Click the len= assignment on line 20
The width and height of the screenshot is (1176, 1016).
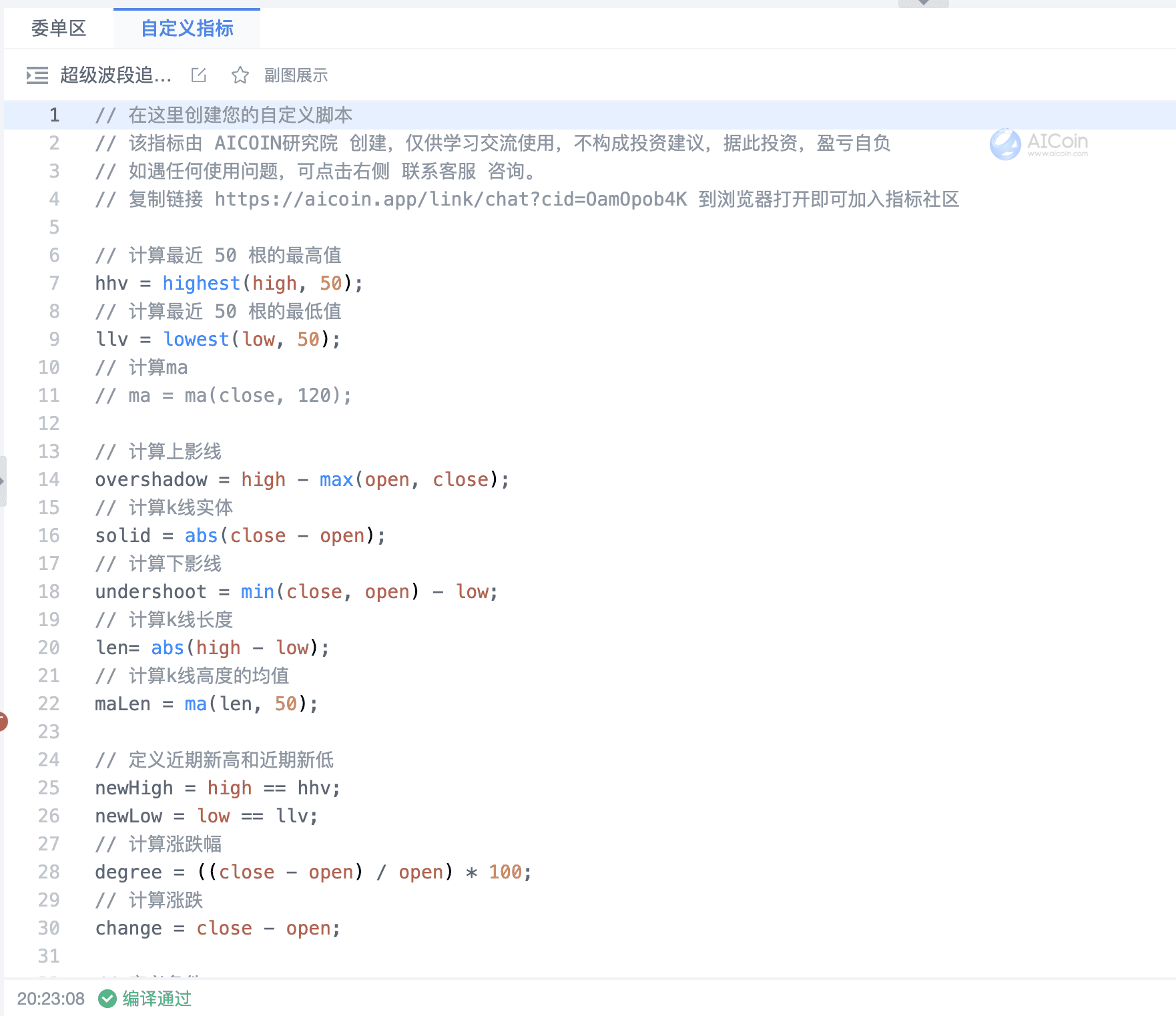click(x=117, y=648)
